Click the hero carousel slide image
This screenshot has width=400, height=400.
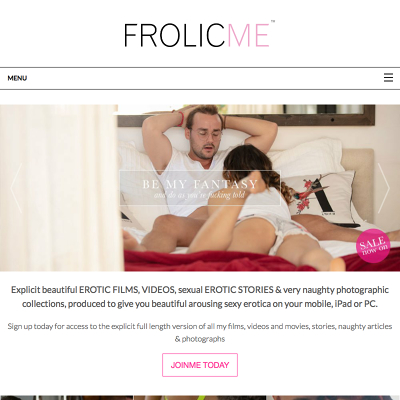coord(200,188)
